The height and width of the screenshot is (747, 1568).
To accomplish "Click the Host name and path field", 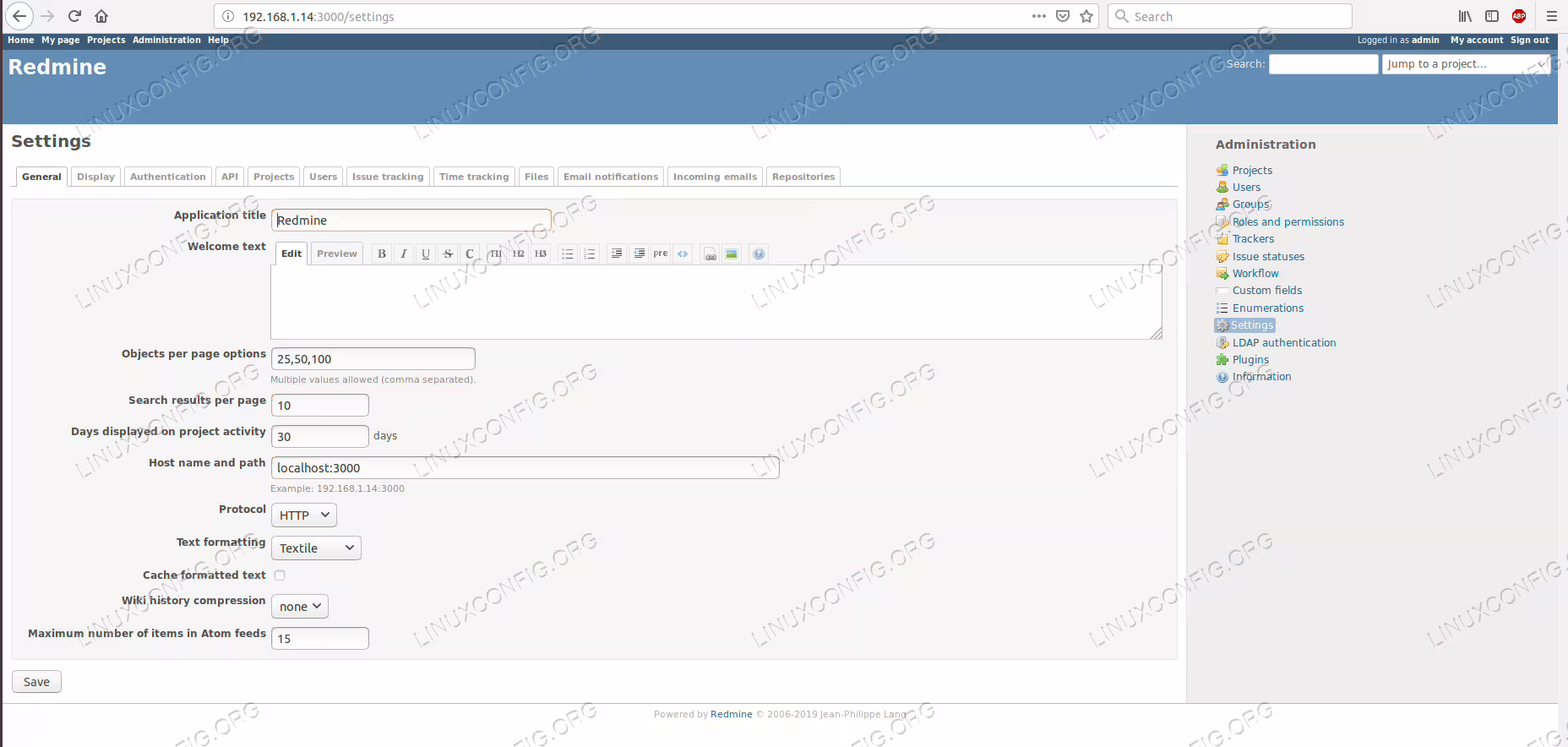I will click(525, 468).
